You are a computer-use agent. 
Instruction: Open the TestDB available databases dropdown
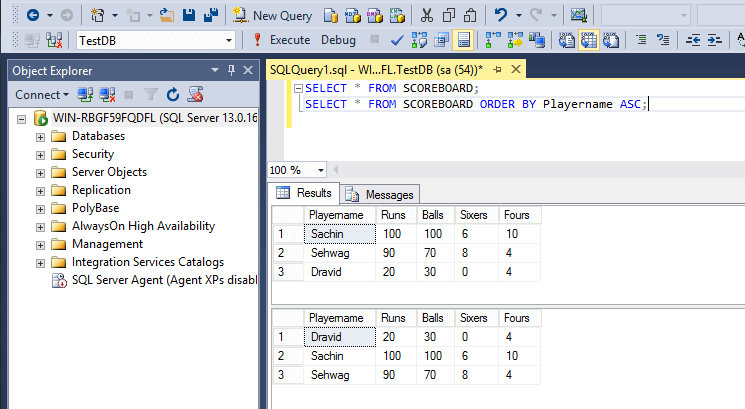(x=229, y=40)
